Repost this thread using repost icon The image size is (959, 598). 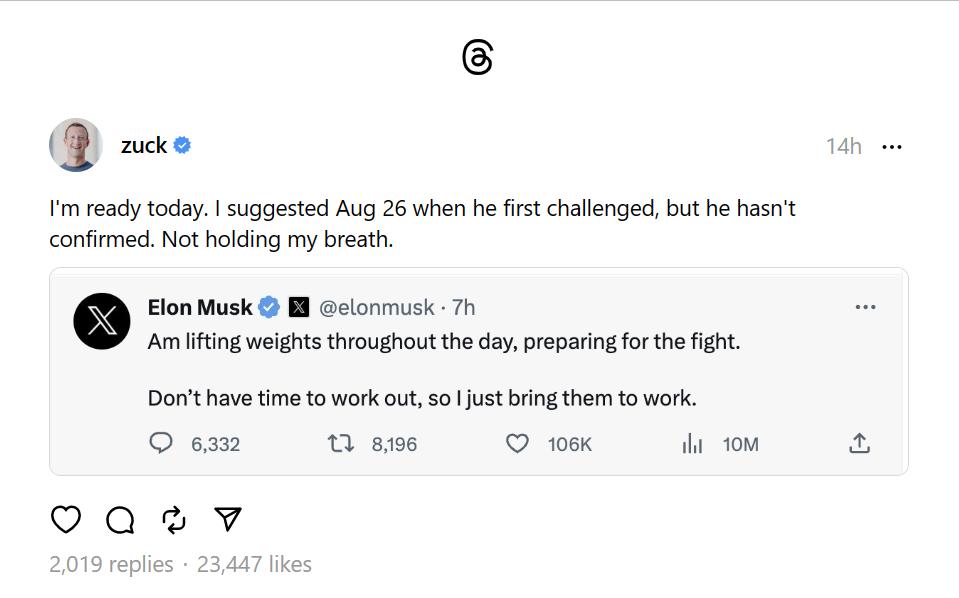point(173,519)
